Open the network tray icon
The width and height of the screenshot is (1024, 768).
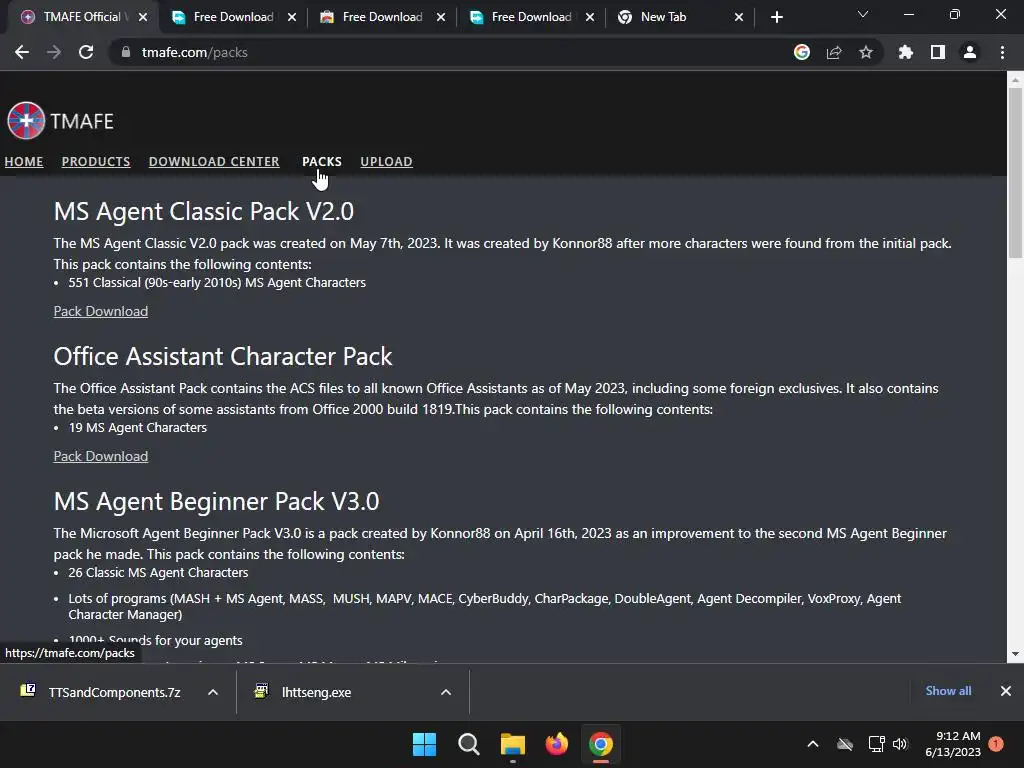tap(876, 744)
